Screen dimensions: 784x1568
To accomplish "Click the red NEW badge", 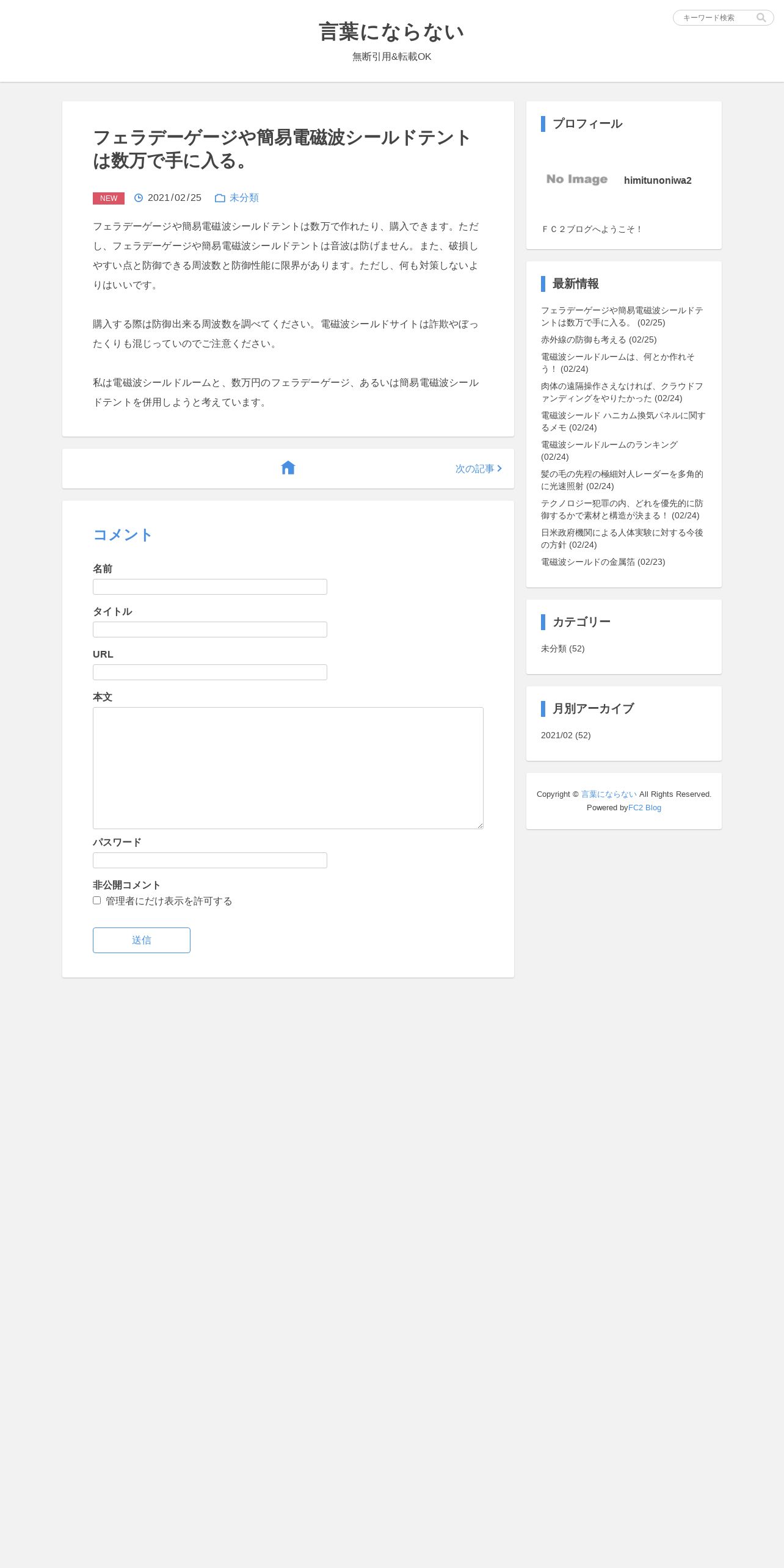I will [x=109, y=198].
